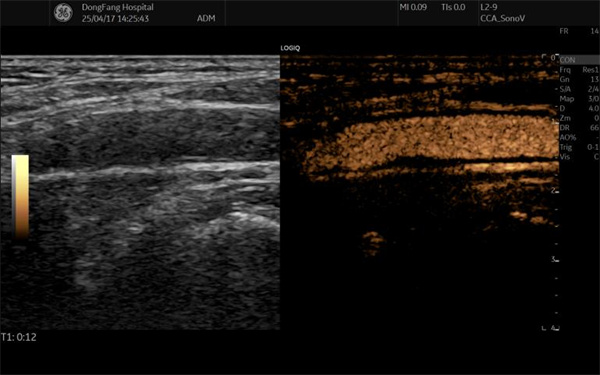The width and height of the screenshot is (600, 375).
Task: Click the MI 0.09 indicator
Action: coord(413,7)
